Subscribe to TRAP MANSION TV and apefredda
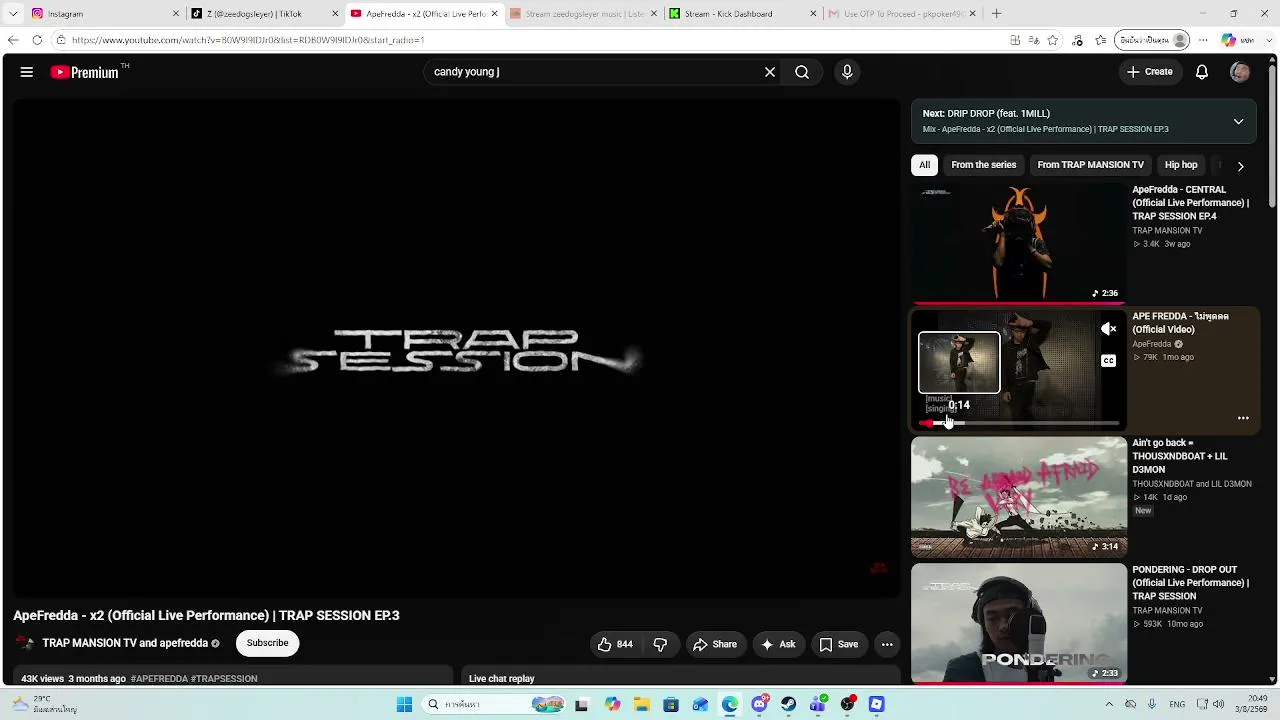The width and height of the screenshot is (1280, 720). point(267,643)
